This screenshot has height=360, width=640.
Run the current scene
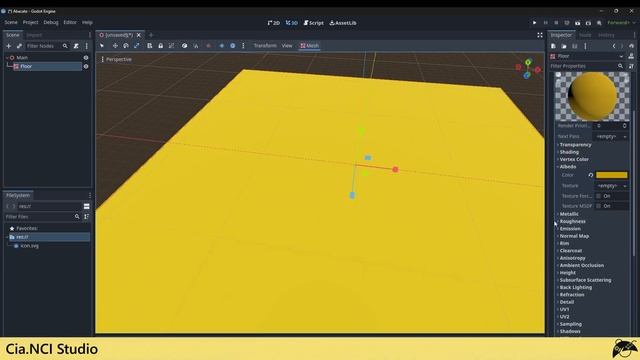click(x=578, y=23)
